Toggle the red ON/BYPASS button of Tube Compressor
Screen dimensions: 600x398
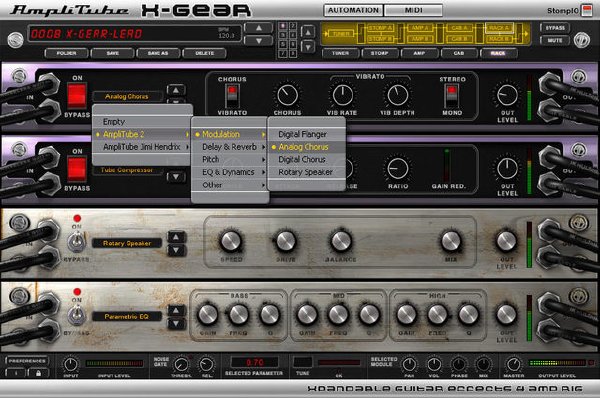click(x=77, y=169)
